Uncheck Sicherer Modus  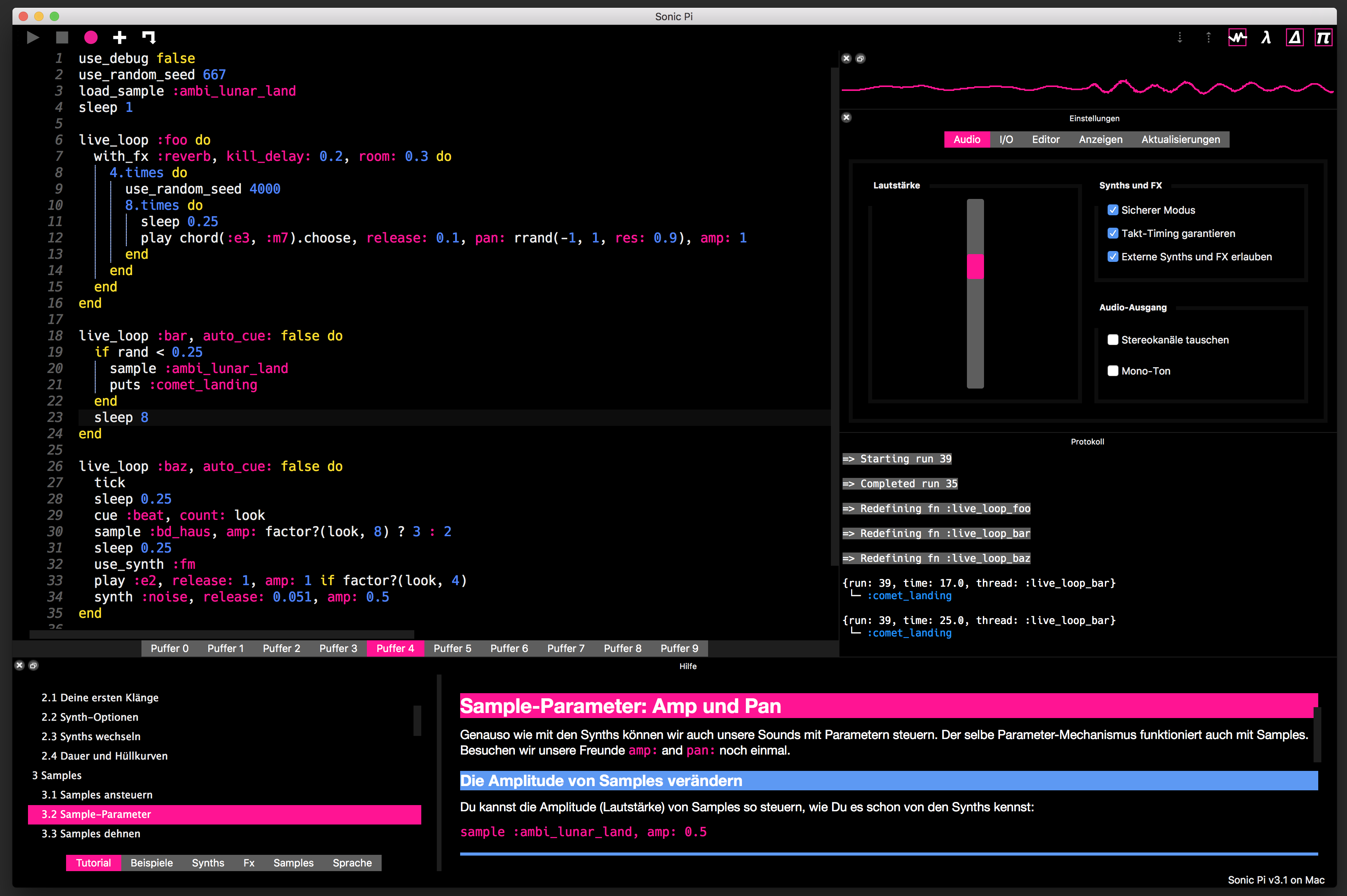point(1112,210)
